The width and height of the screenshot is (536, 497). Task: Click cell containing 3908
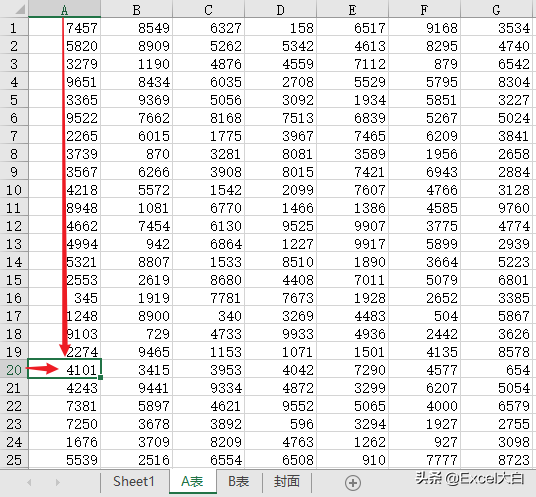coord(209,172)
